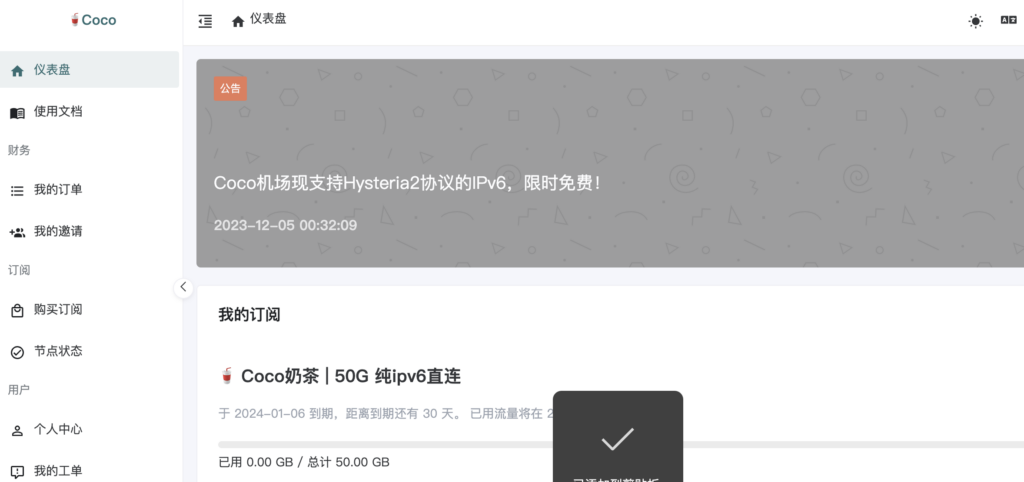
Task: Collapse sidebar using round chevron handle
Action: pos(184,287)
